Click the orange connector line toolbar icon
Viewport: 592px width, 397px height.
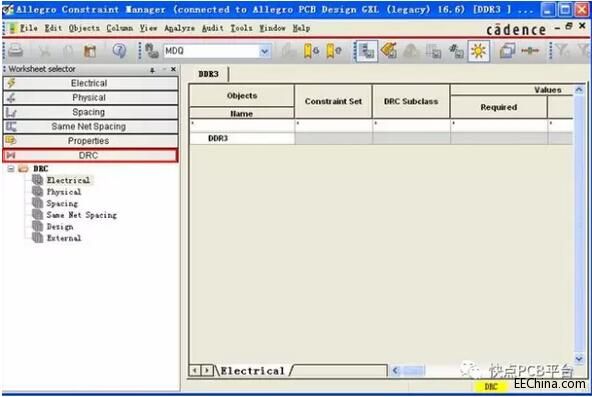point(530,50)
